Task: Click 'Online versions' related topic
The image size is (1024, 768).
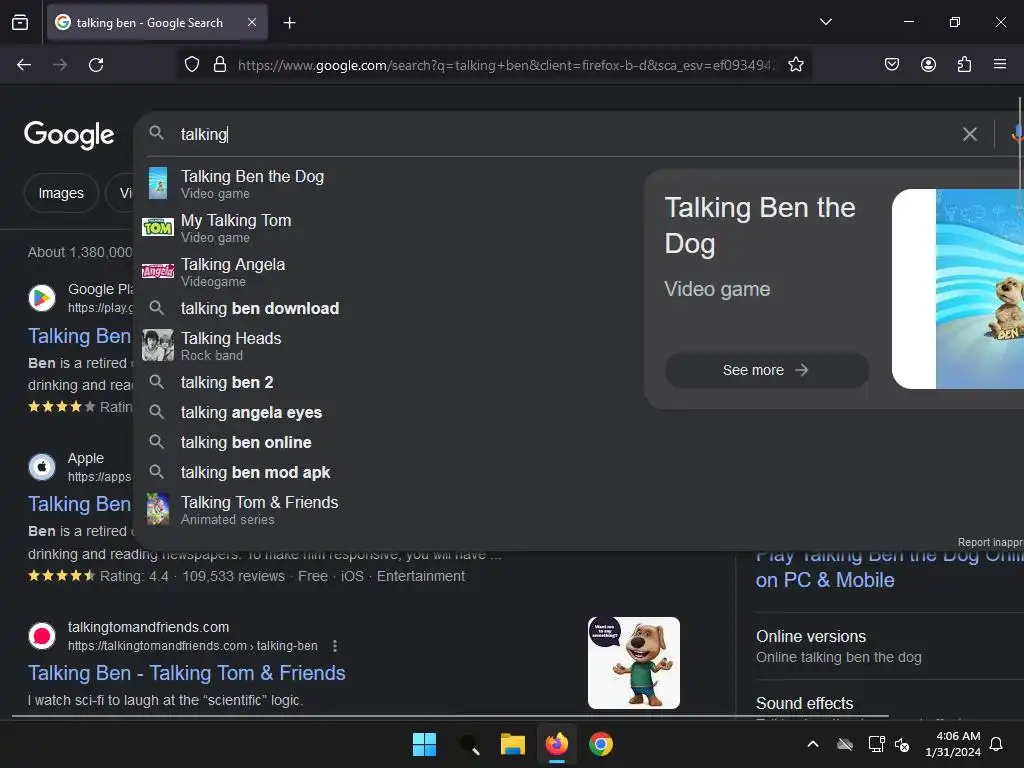Action: [x=811, y=637]
